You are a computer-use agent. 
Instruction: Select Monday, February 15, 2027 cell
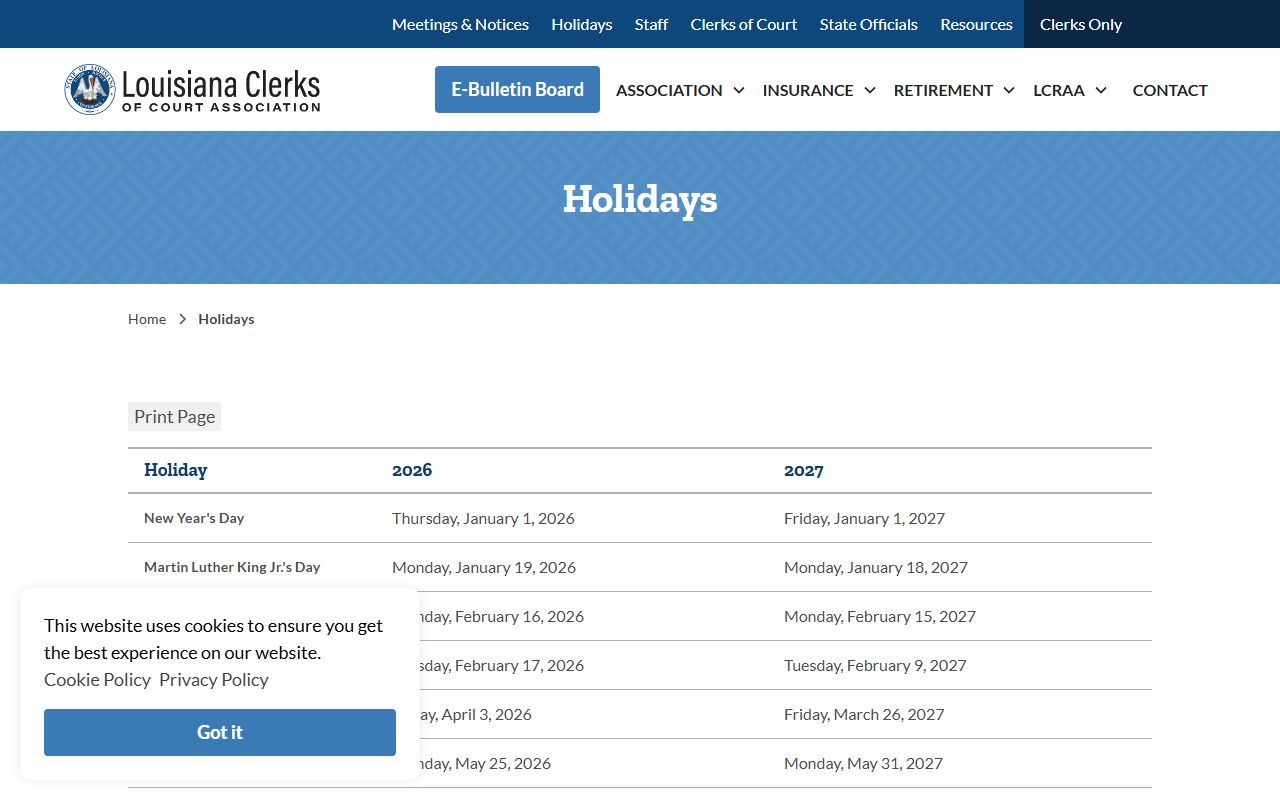[880, 616]
